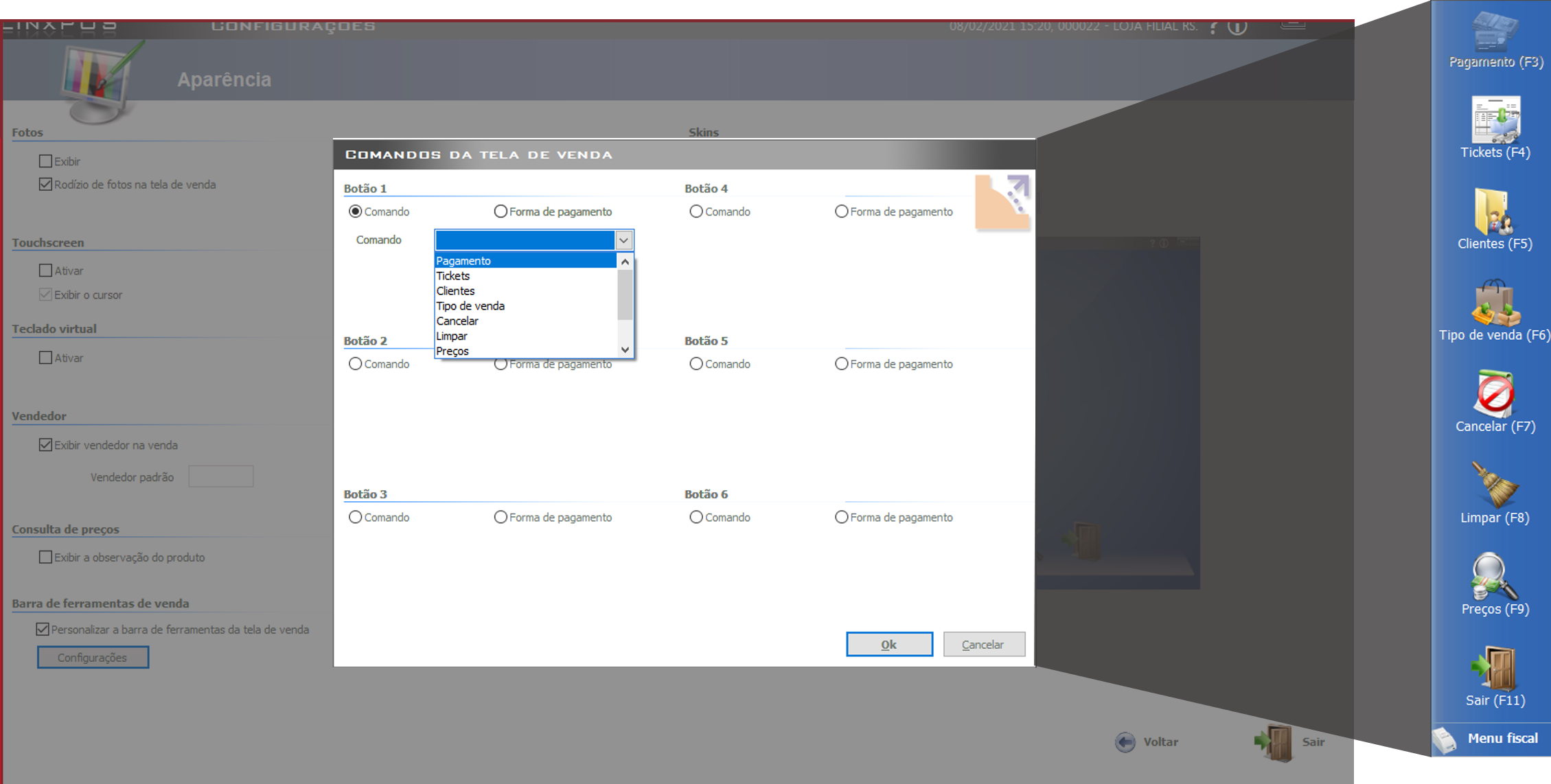Open the Preços (F9) magnifier icon
Image resolution: width=1551 pixels, height=784 pixels.
[1493, 577]
